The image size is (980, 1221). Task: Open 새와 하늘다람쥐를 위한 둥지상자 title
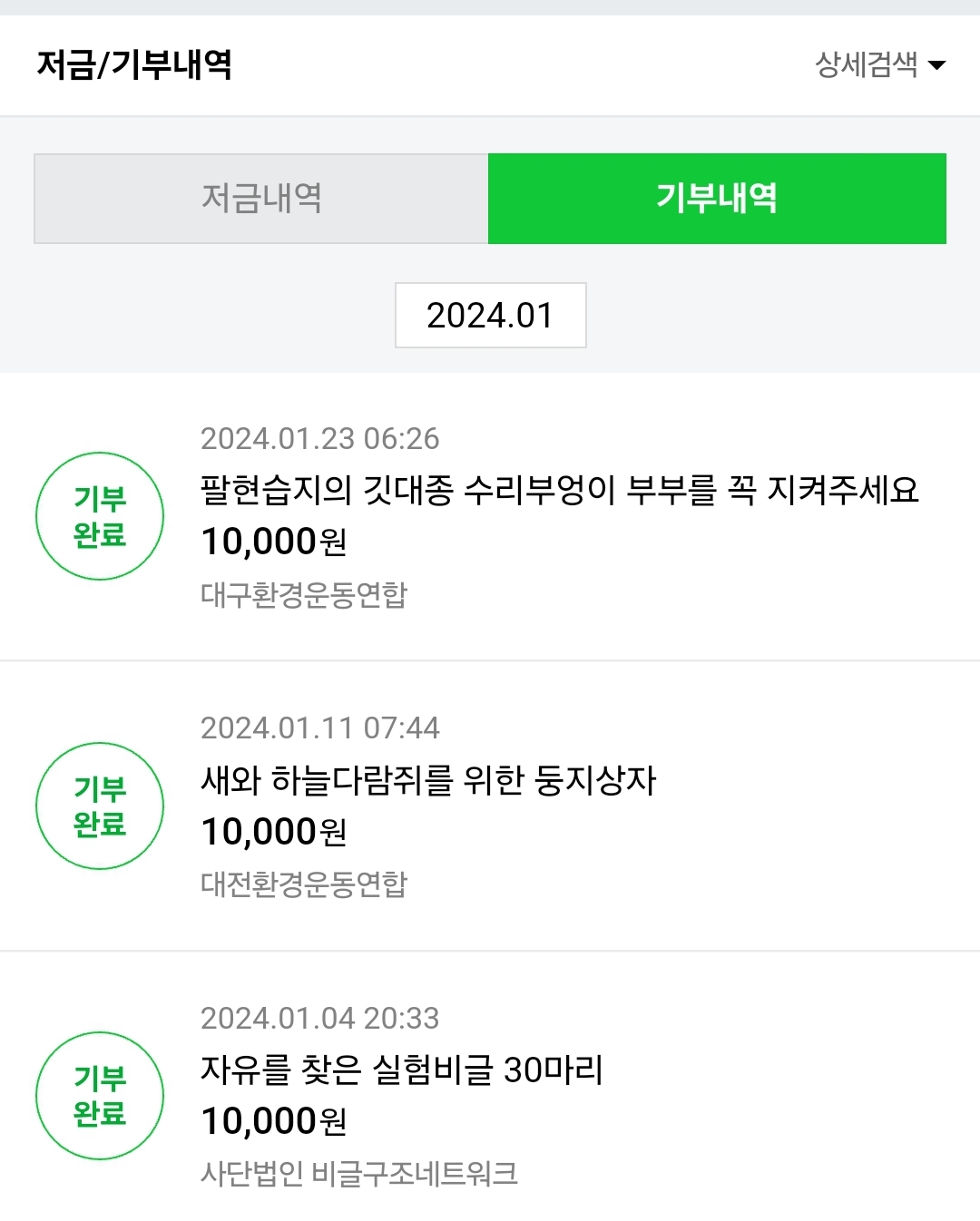tap(428, 780)
